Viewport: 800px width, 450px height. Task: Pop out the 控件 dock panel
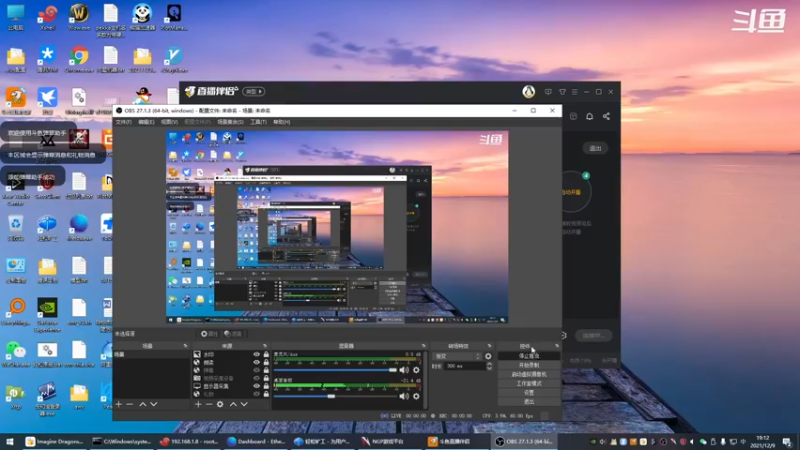tap(557, 346)
